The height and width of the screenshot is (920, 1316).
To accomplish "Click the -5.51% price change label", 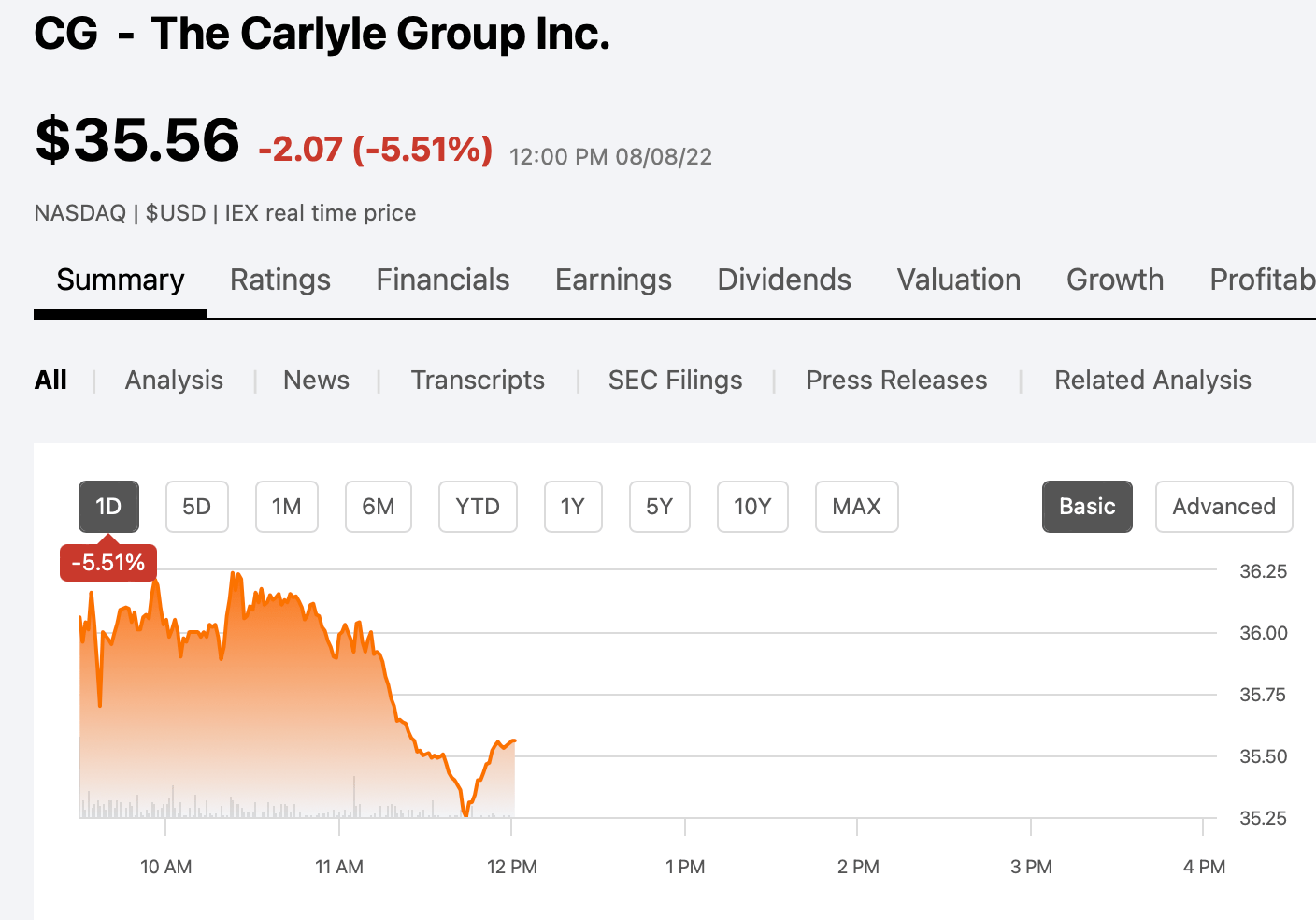I will tap(107, 562).
